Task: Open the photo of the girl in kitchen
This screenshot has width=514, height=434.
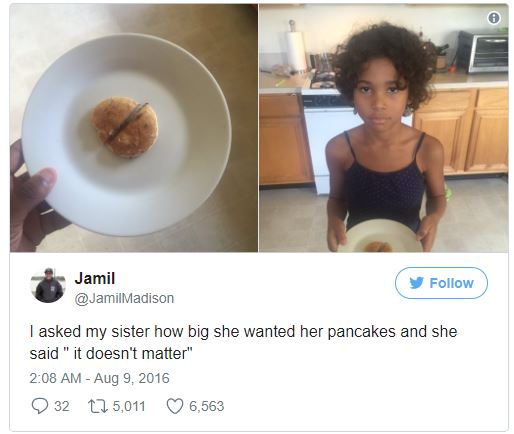Action: pos(384,128)
